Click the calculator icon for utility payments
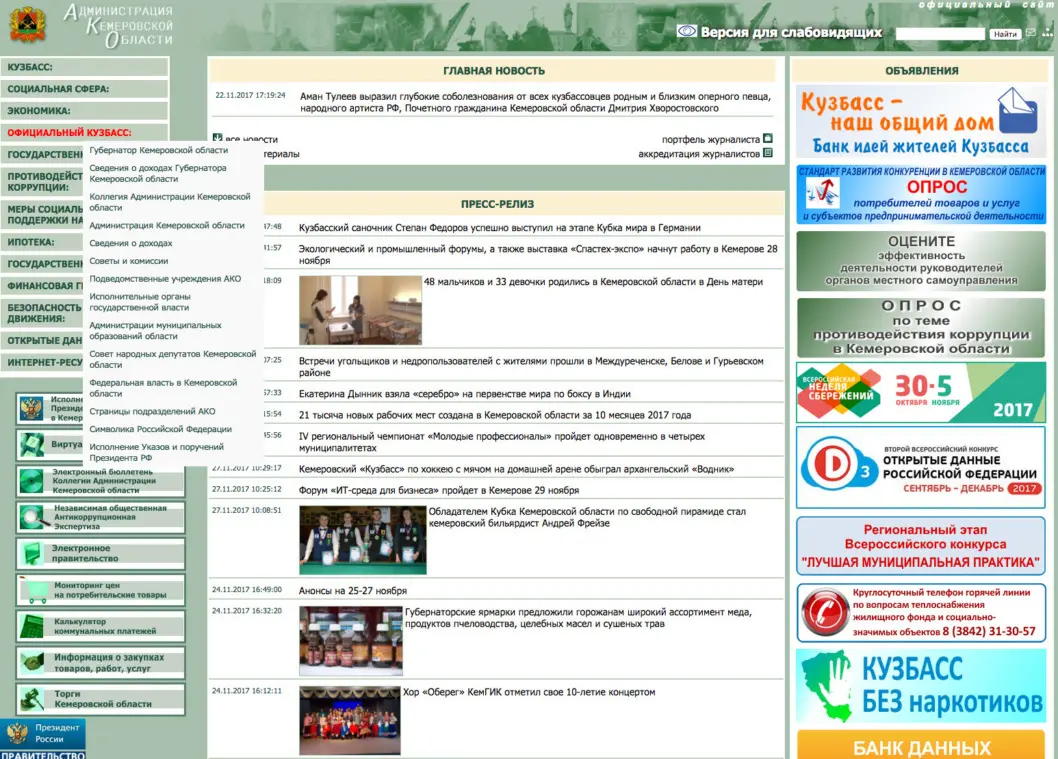The image size is (1058, 759). 31,625
